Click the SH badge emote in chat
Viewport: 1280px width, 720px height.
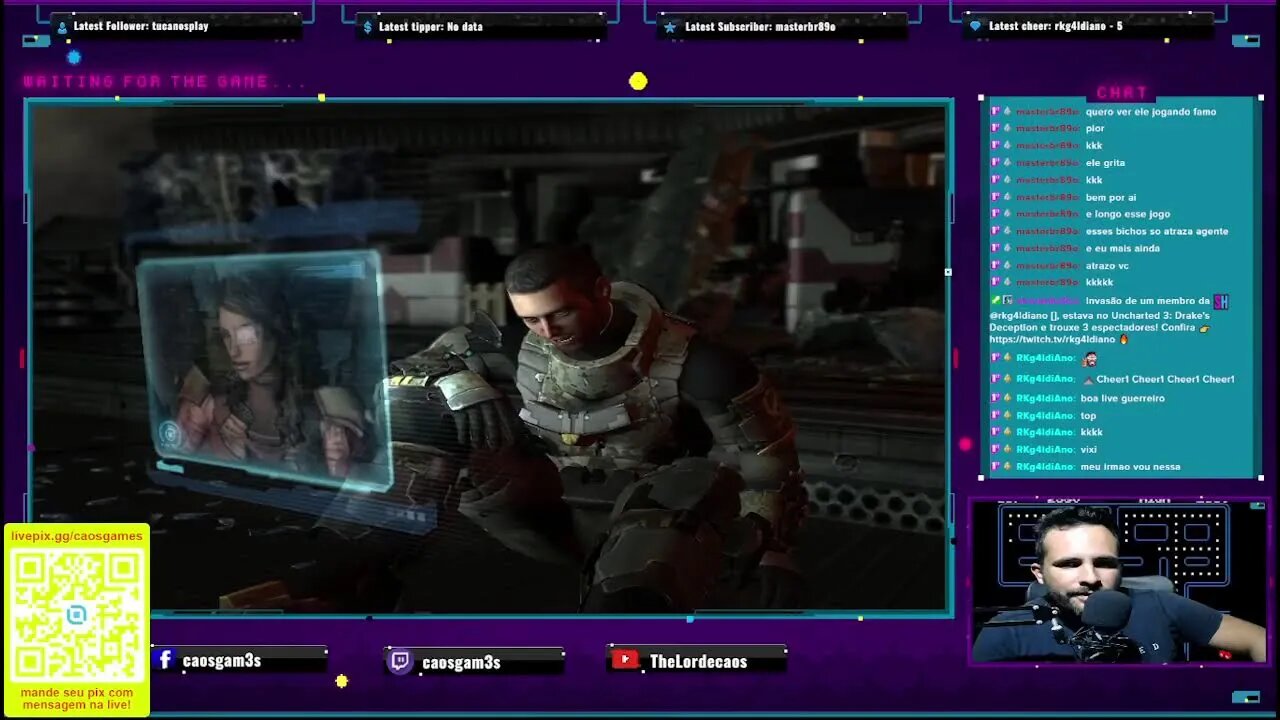1220,301
